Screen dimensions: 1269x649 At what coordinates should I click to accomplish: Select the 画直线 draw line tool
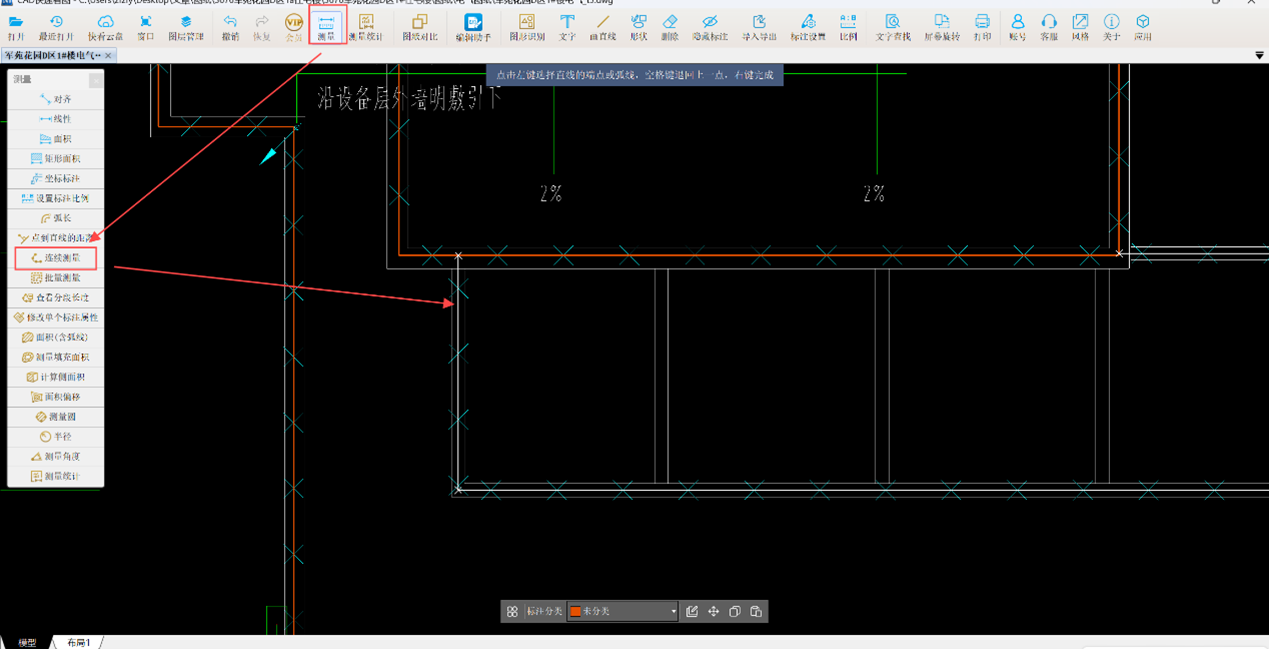click(x=602, y=27)
